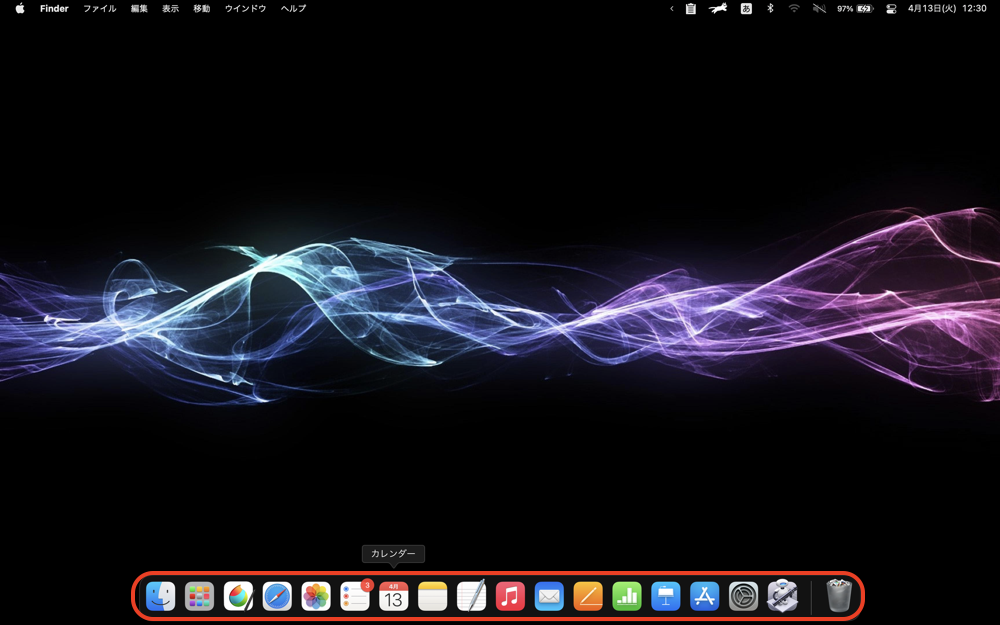
Task: Open the ウインドウ menu
Action: tap(244, 8)
